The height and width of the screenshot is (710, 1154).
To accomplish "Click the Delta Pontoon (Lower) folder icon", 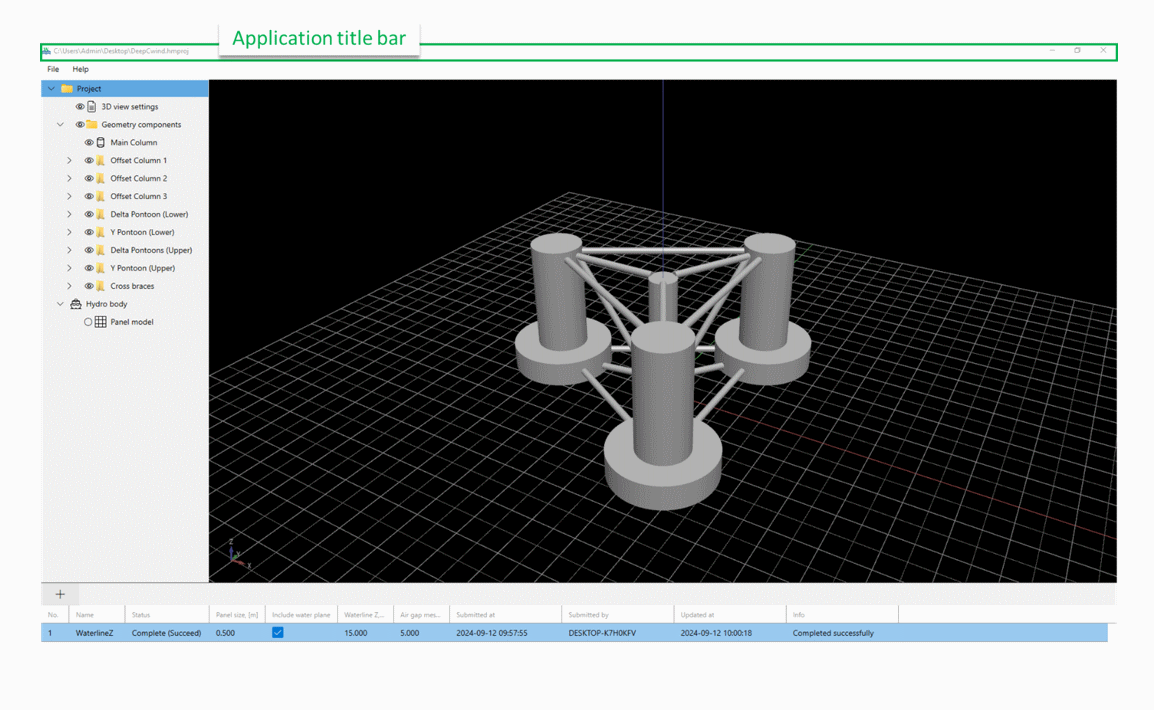I will click(x=101, y=214).
